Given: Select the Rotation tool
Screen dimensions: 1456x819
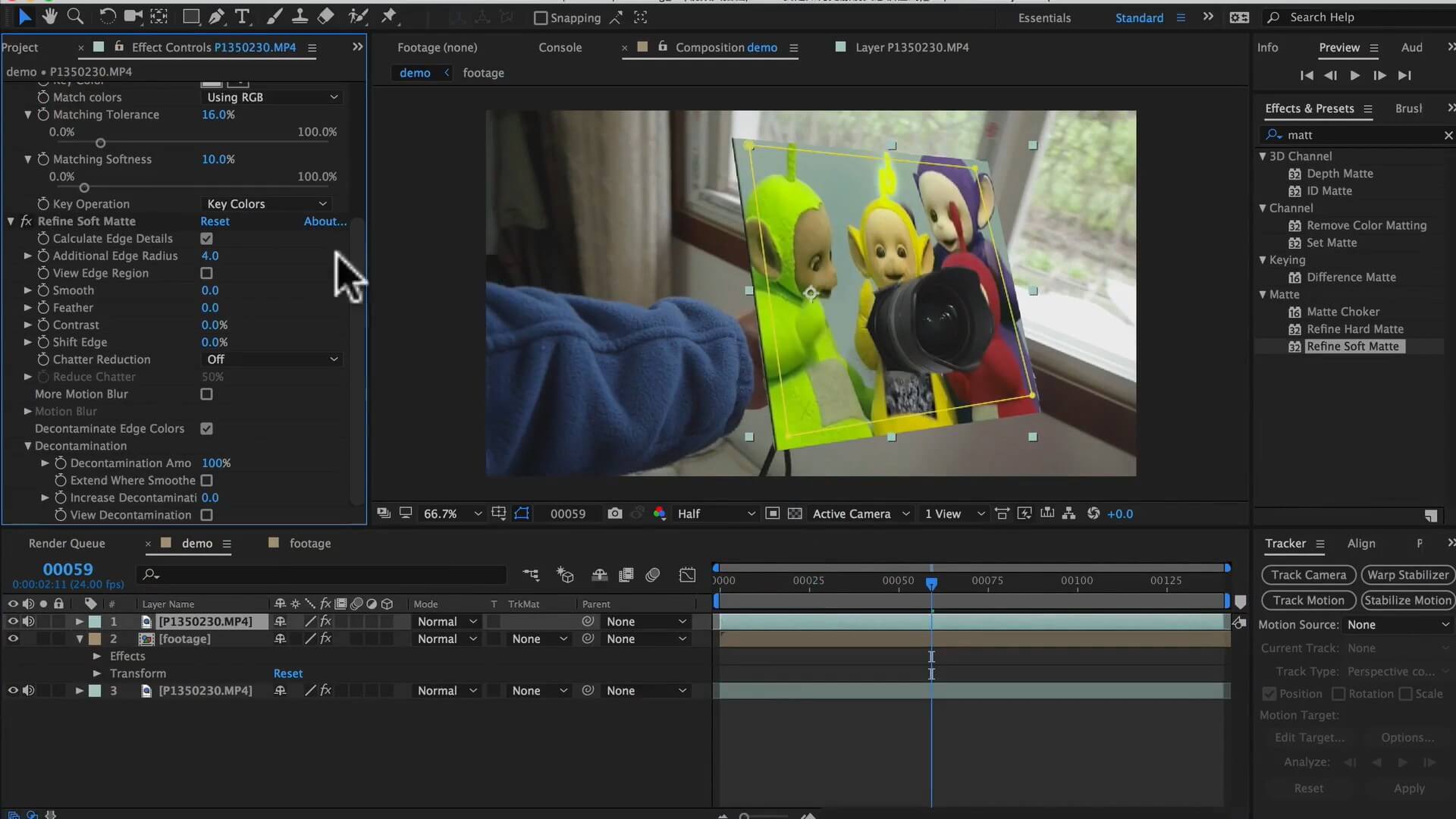Looking at the screenshot, I should (x=107, y=16).
